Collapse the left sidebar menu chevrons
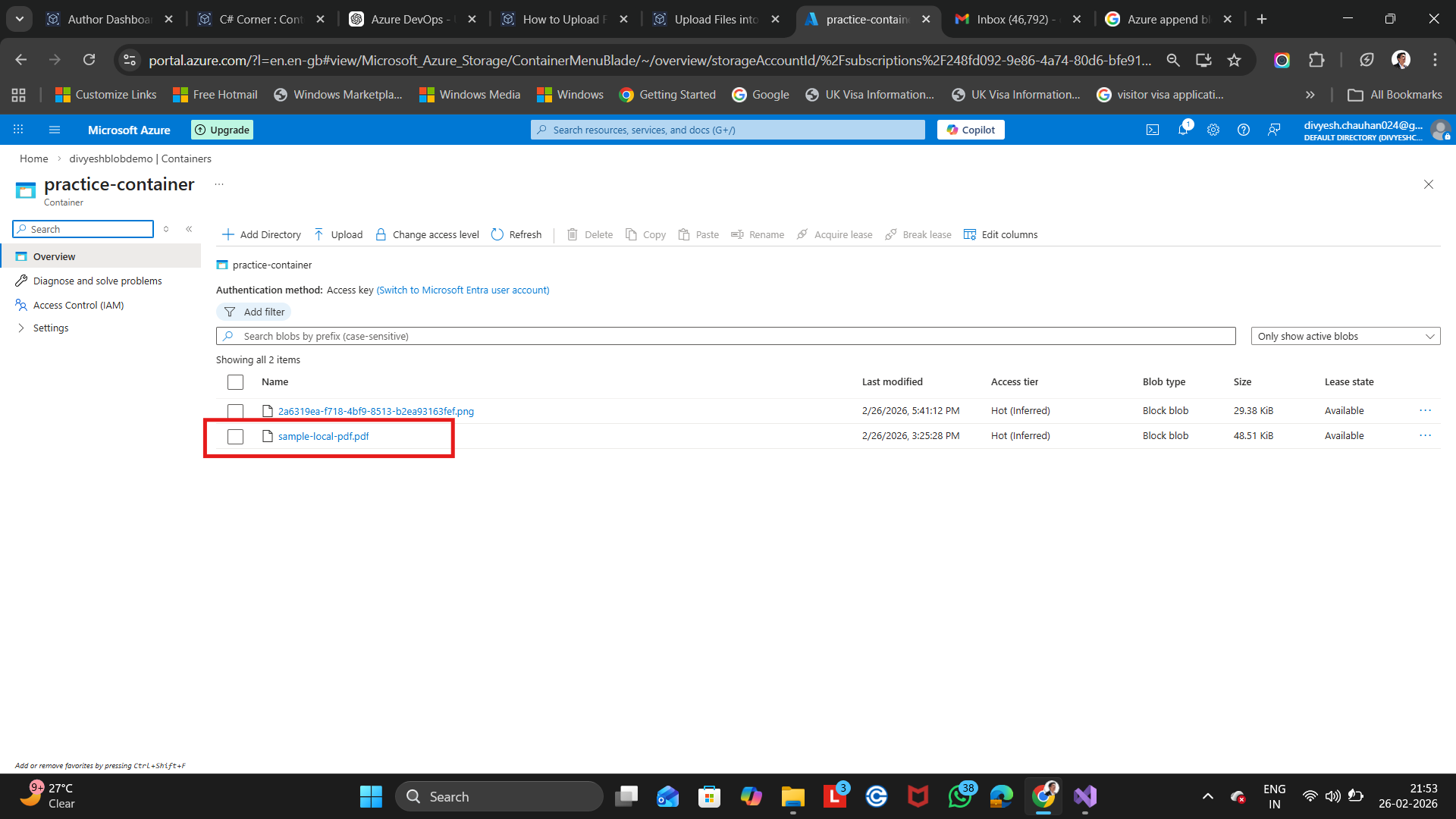1456x819 pixels. click(189, 229)
